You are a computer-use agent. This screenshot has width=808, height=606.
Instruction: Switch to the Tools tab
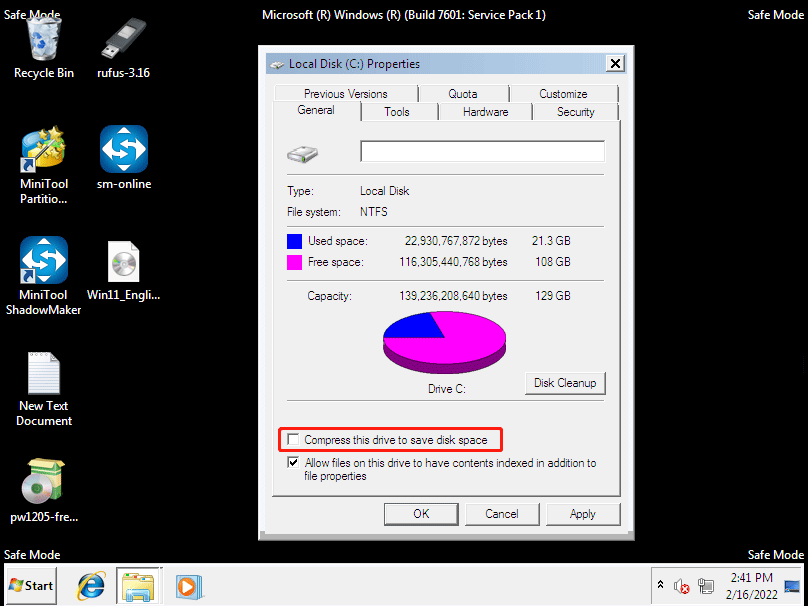click(x=397, y=112)
